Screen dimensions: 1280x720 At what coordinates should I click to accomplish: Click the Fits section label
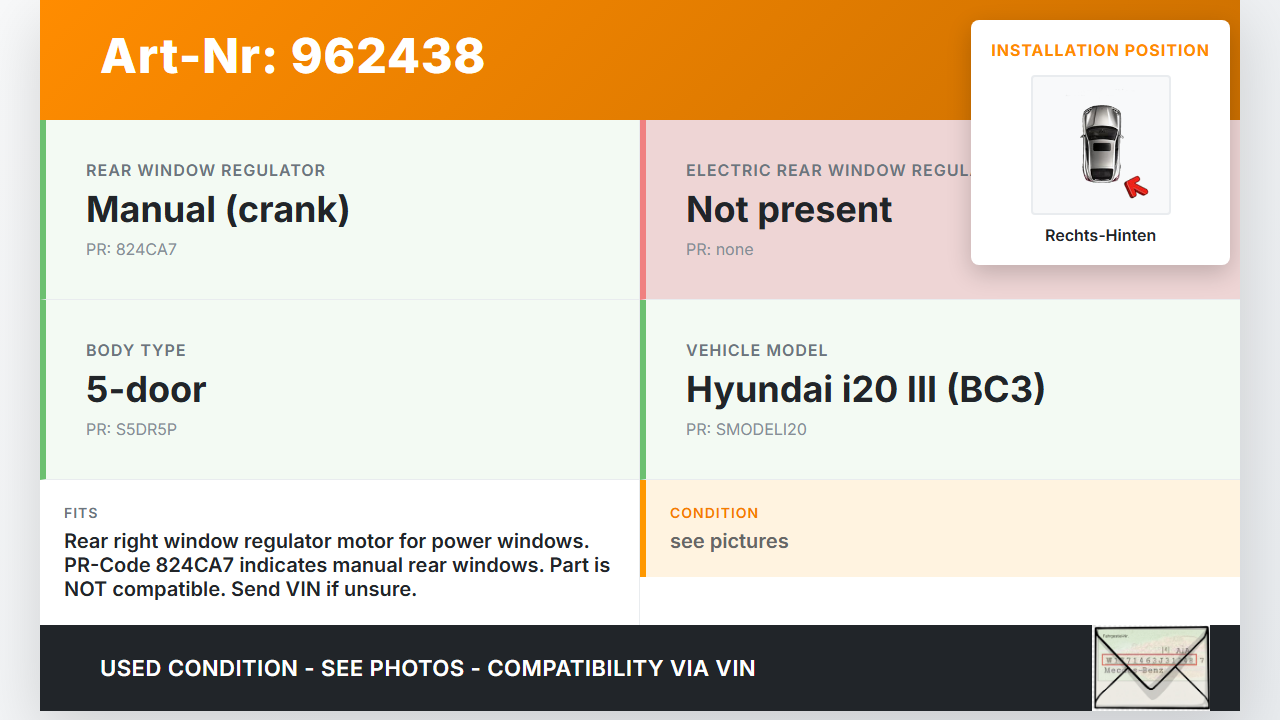81,513
